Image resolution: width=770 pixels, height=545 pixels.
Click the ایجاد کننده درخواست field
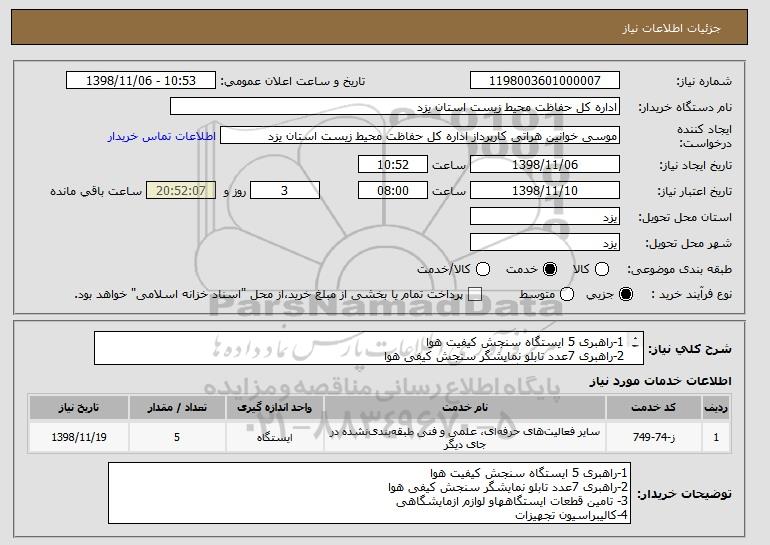(x=420, y=136)
